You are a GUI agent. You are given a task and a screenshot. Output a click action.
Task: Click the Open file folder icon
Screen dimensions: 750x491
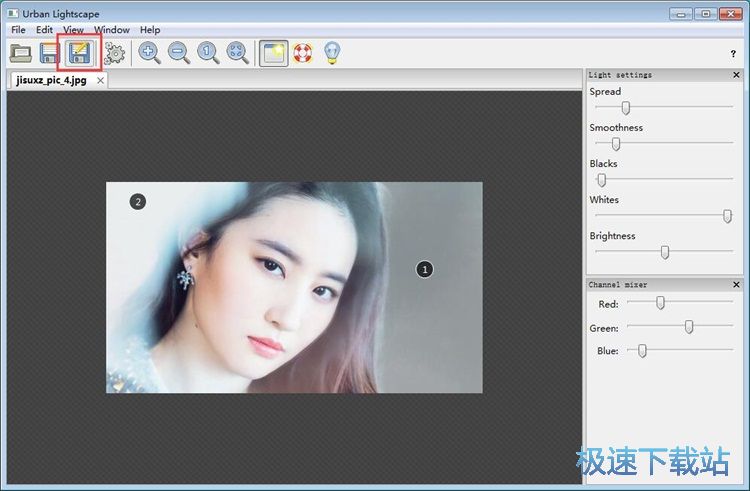click(x=20, y=53)
